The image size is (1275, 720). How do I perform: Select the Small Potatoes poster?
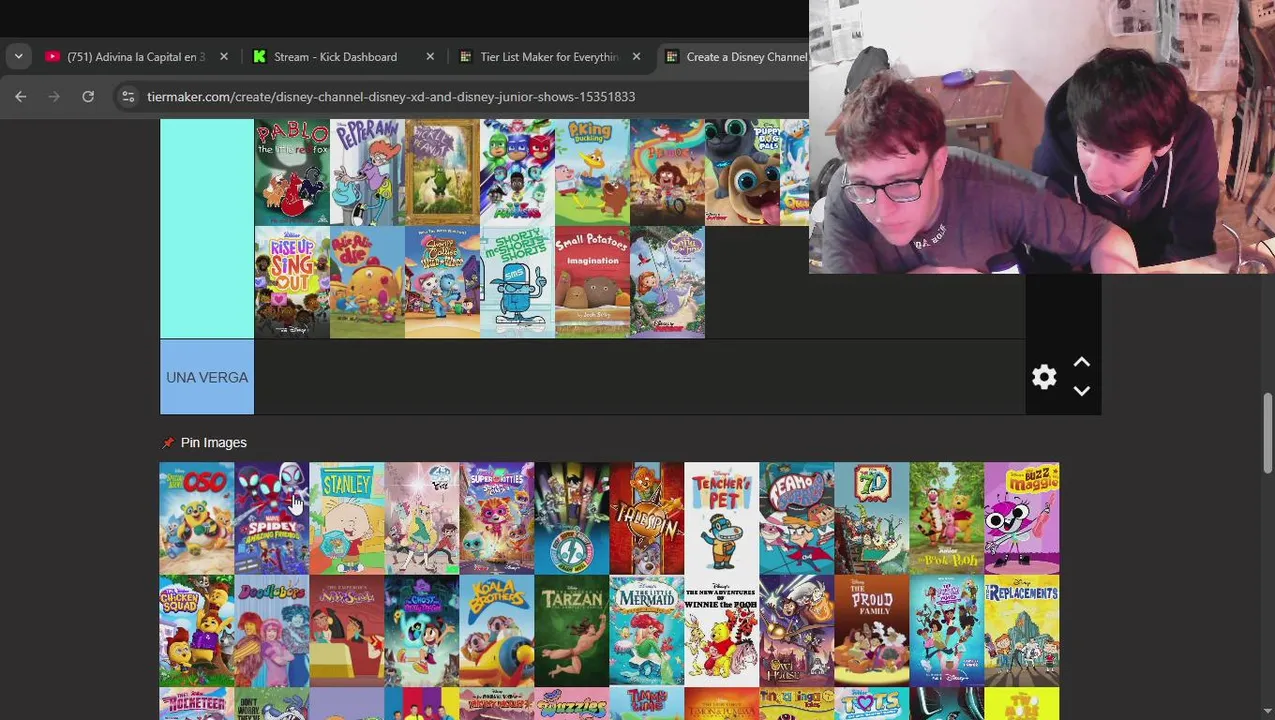(x=592, y=282)
